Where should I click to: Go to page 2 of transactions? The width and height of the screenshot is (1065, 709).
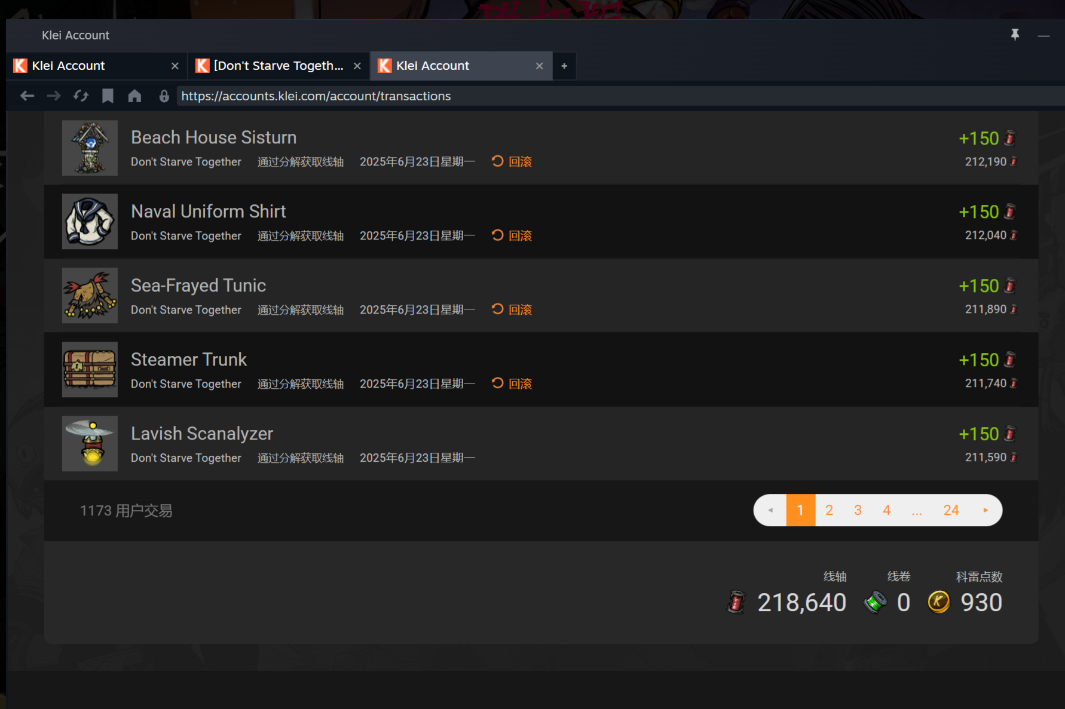tap(829, 510)
